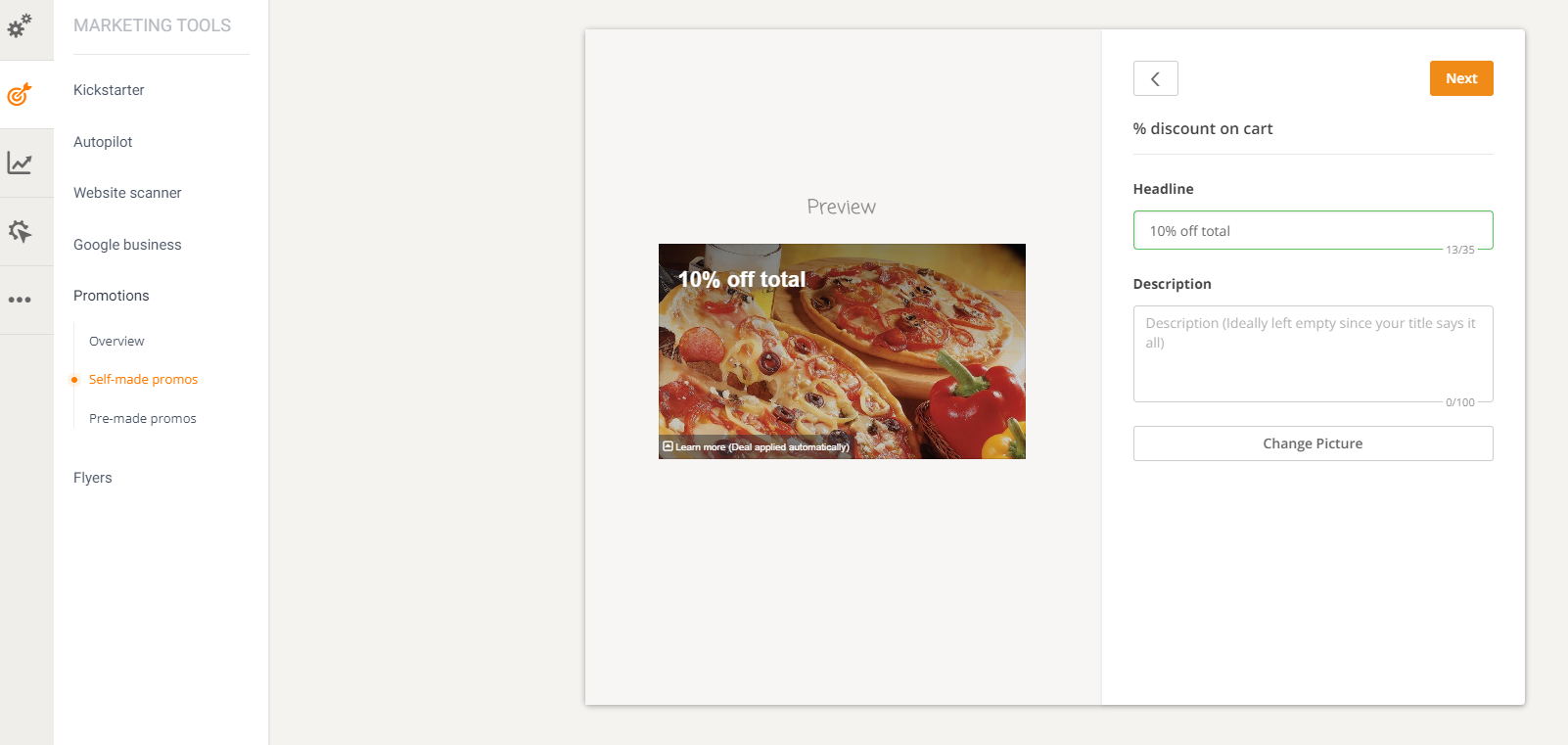Open Pre-made promos submenu item
Viewport: 1568px width, 745px height.
[143, 418]
